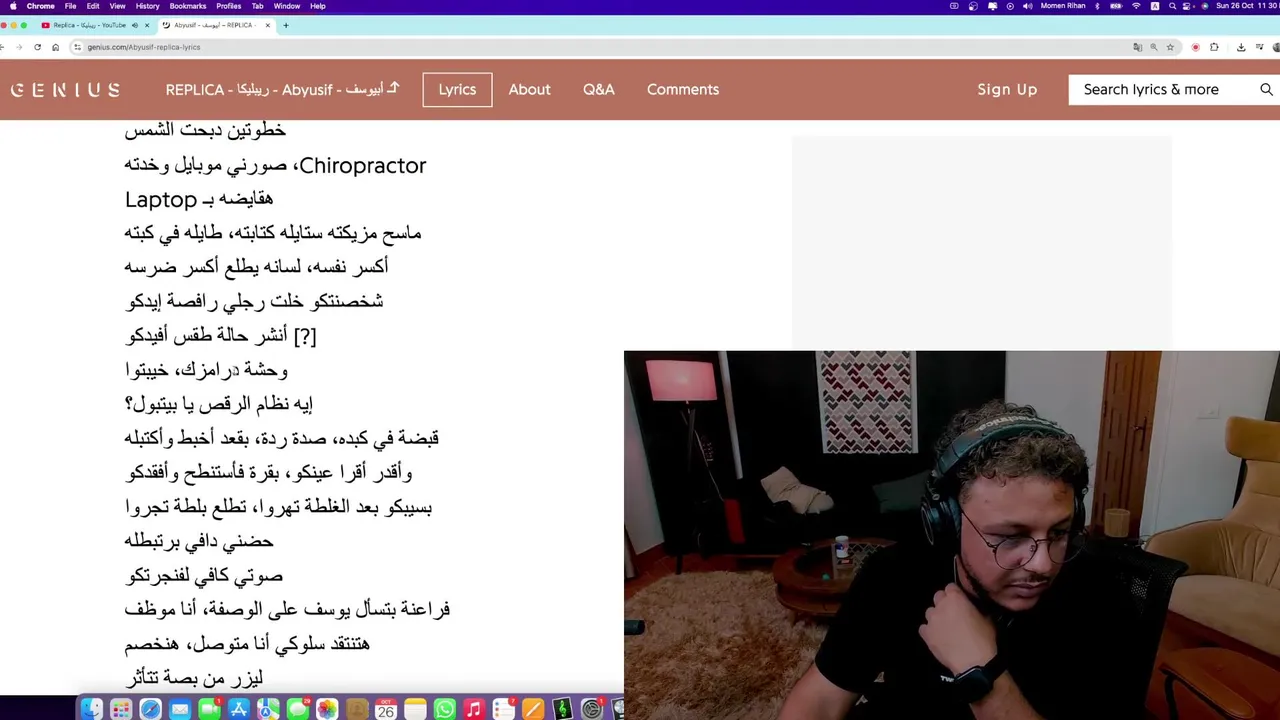Click the Spotlight search icon in menu bar
This screenshot has height=720, width=1280.
1172,6
